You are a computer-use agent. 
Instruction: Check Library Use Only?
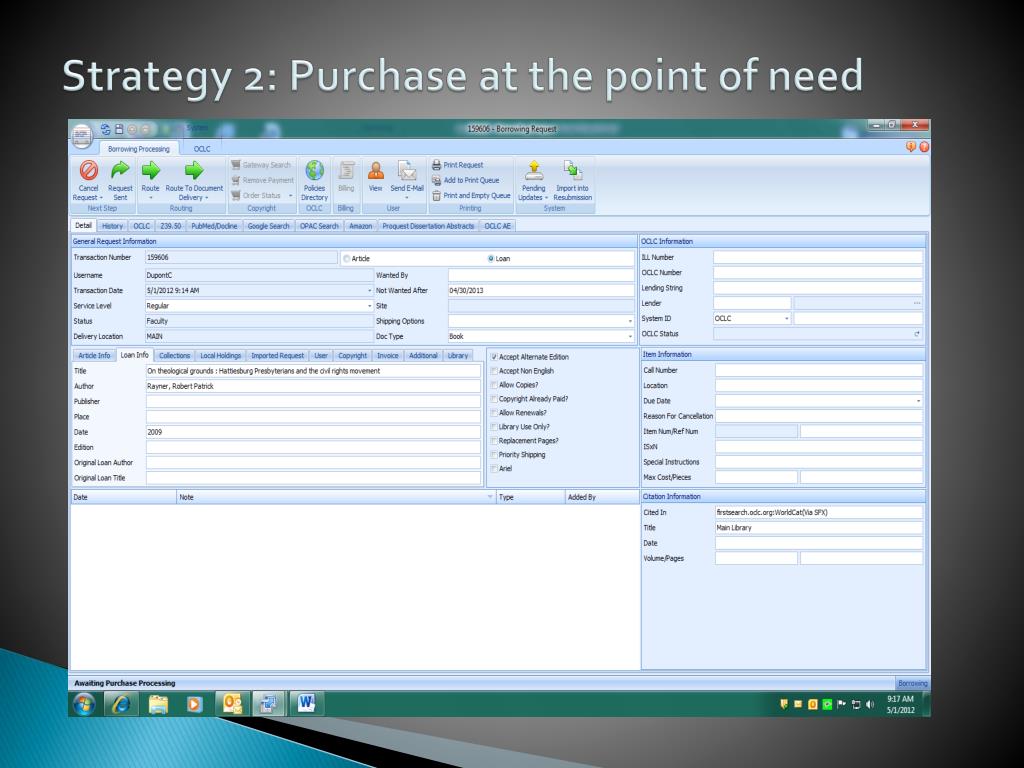pos(494,427)
